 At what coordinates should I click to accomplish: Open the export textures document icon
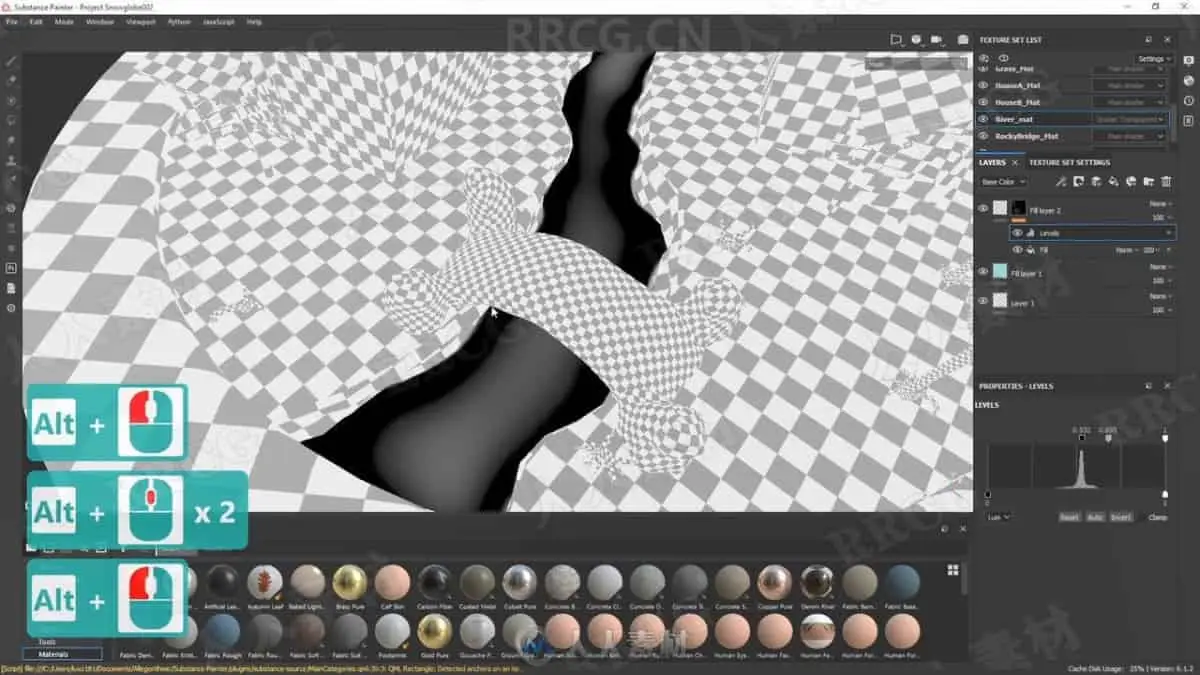pos(11,288)
